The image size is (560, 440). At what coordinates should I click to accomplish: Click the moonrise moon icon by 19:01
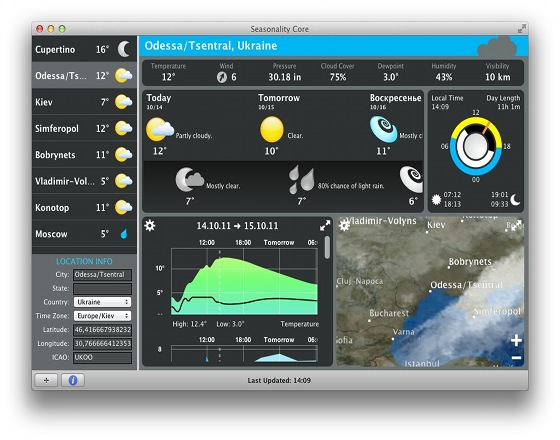(x=515, y=200)
